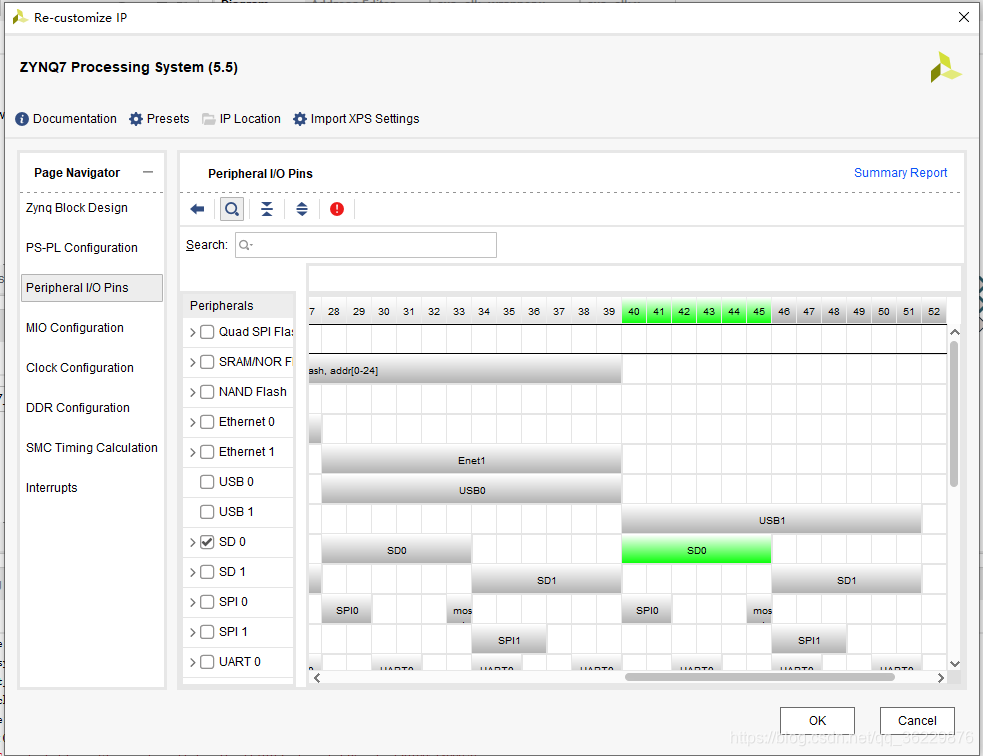The image size is (983, 756).
Task: Expand the UART 0 row
Action: tap(192, 663)
